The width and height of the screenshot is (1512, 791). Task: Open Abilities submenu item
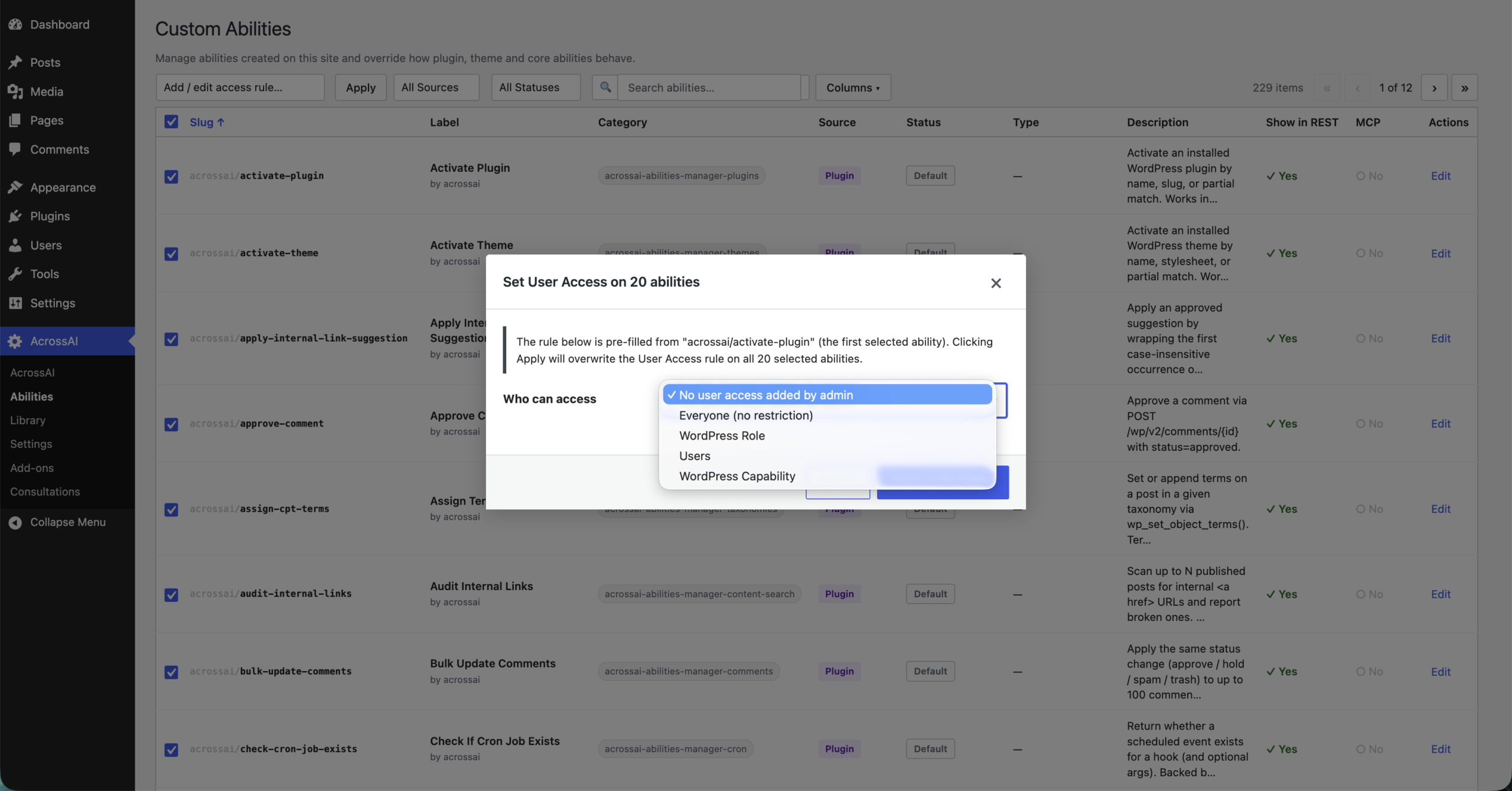pos(31,396)
